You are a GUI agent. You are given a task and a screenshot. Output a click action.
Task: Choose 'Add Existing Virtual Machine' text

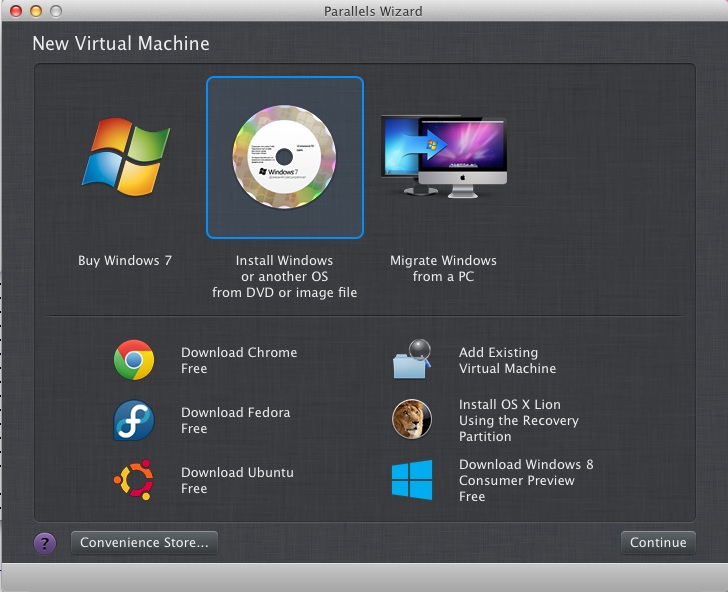[x=507, y=360]
